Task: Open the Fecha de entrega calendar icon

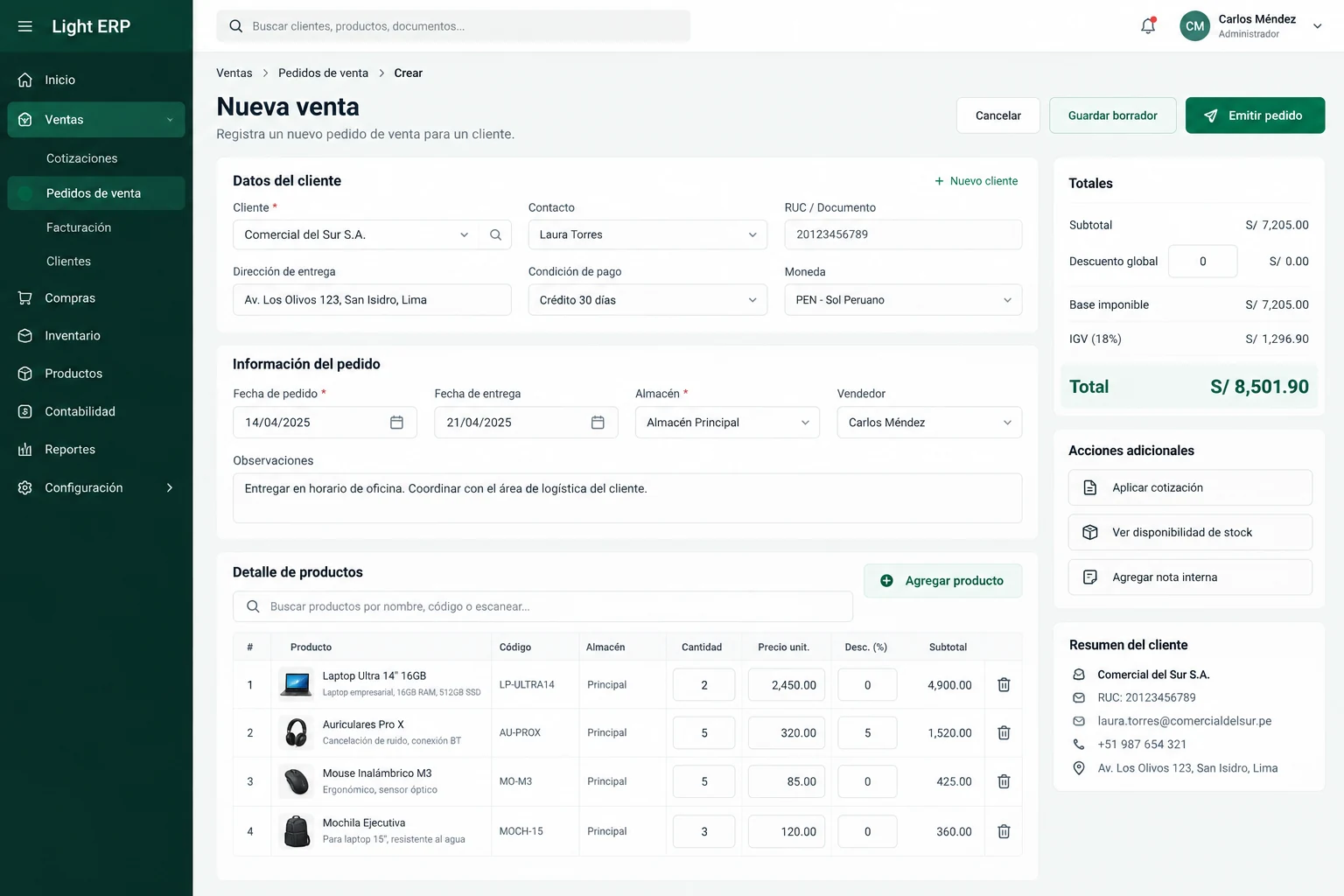Action: 598,423
